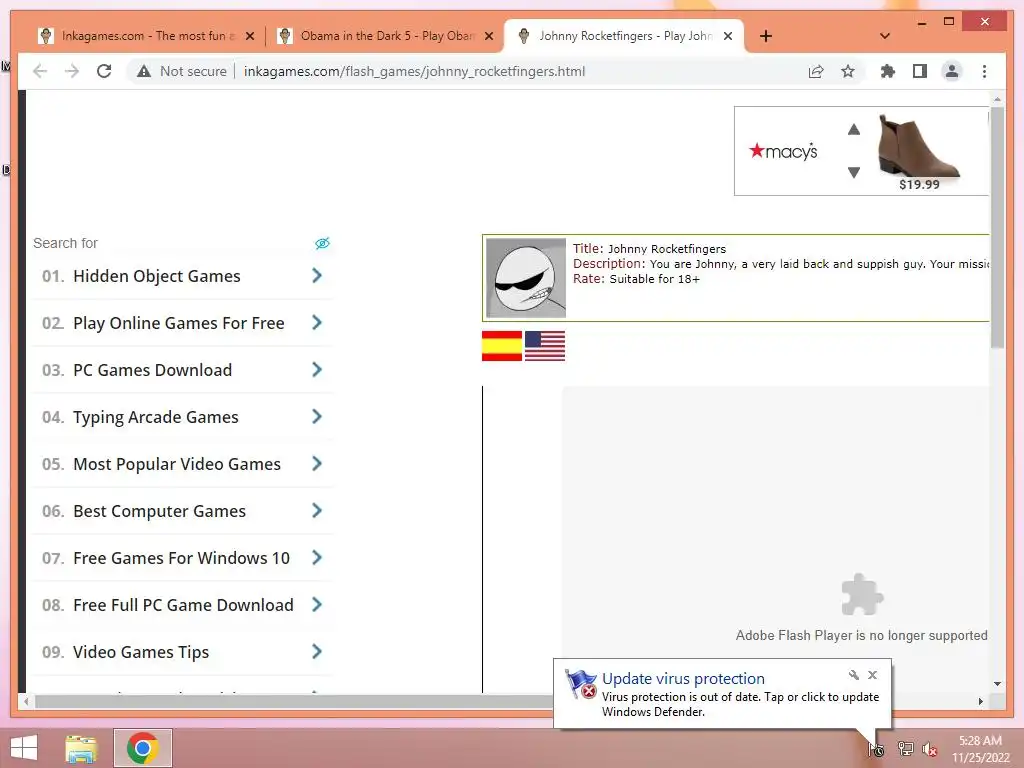
Task: Click the Macy's logo in ad
Action: pyautogui.click(x=783, y=152)
